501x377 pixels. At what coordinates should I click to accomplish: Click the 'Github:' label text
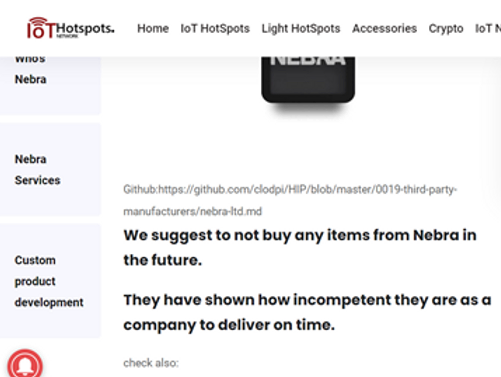(140, 190)
